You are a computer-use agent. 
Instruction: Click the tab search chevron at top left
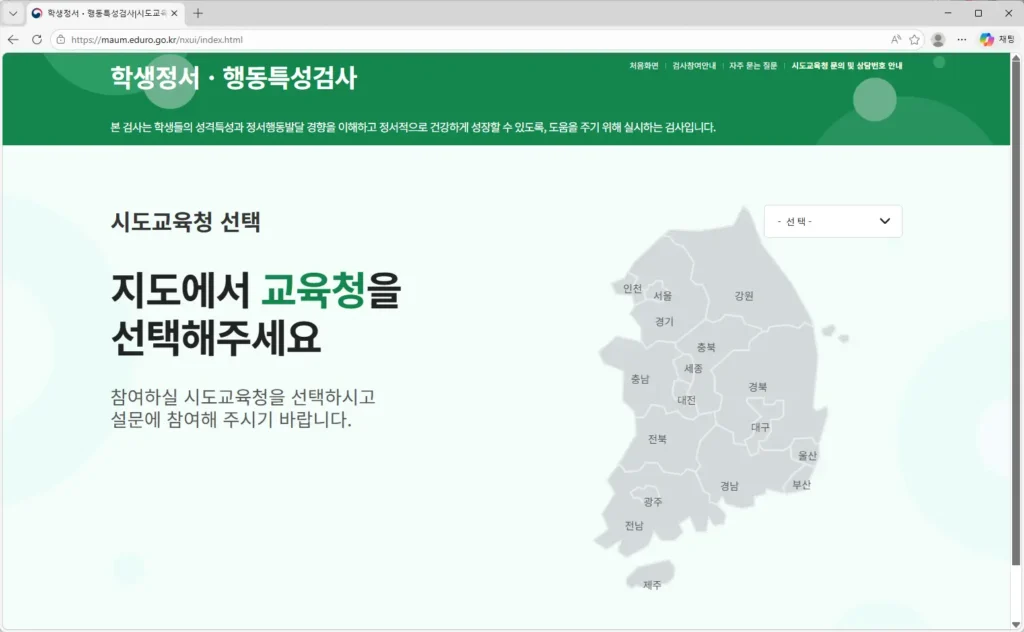(x=13, y=14)
